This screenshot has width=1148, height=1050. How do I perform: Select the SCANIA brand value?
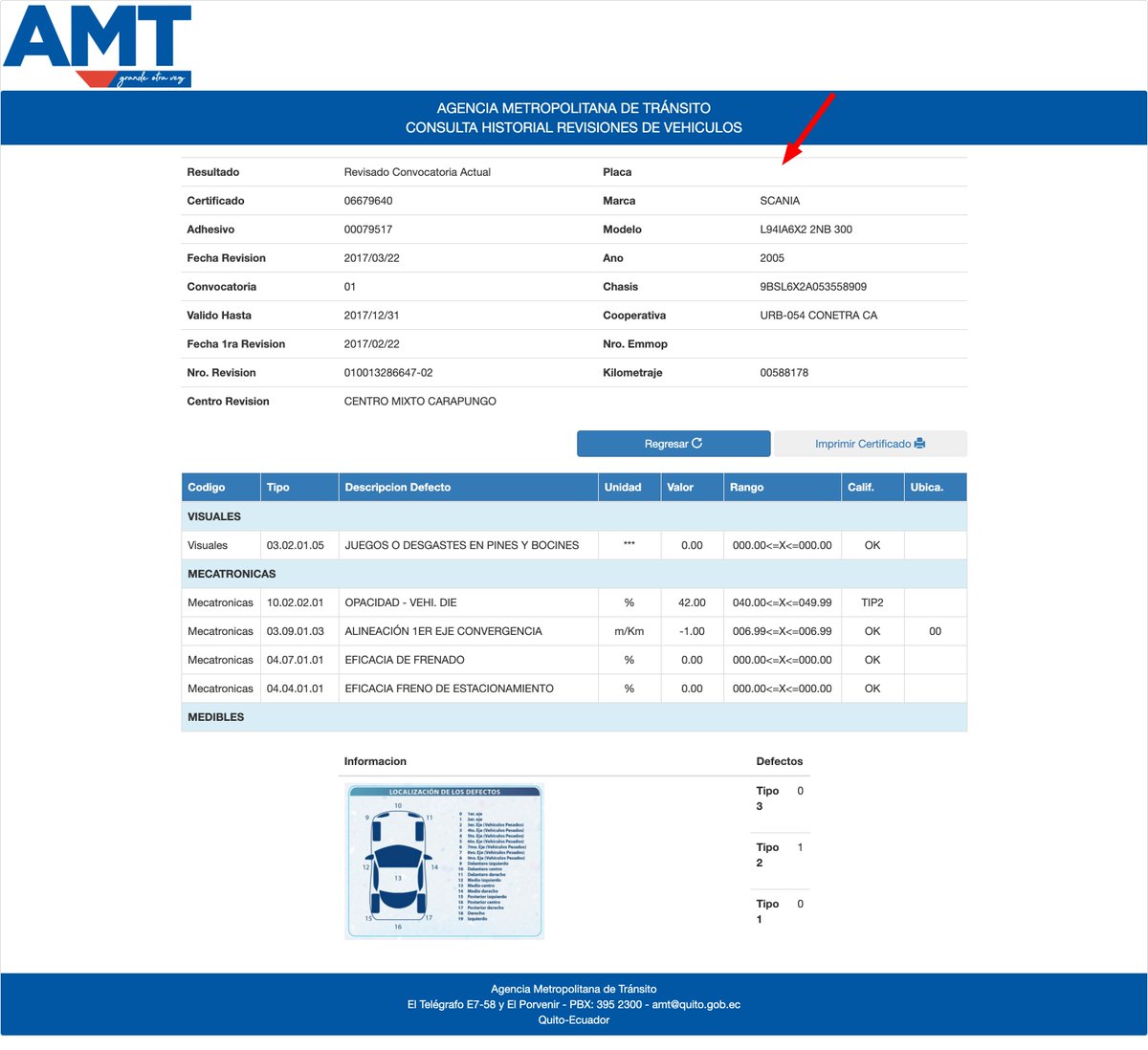780,201
